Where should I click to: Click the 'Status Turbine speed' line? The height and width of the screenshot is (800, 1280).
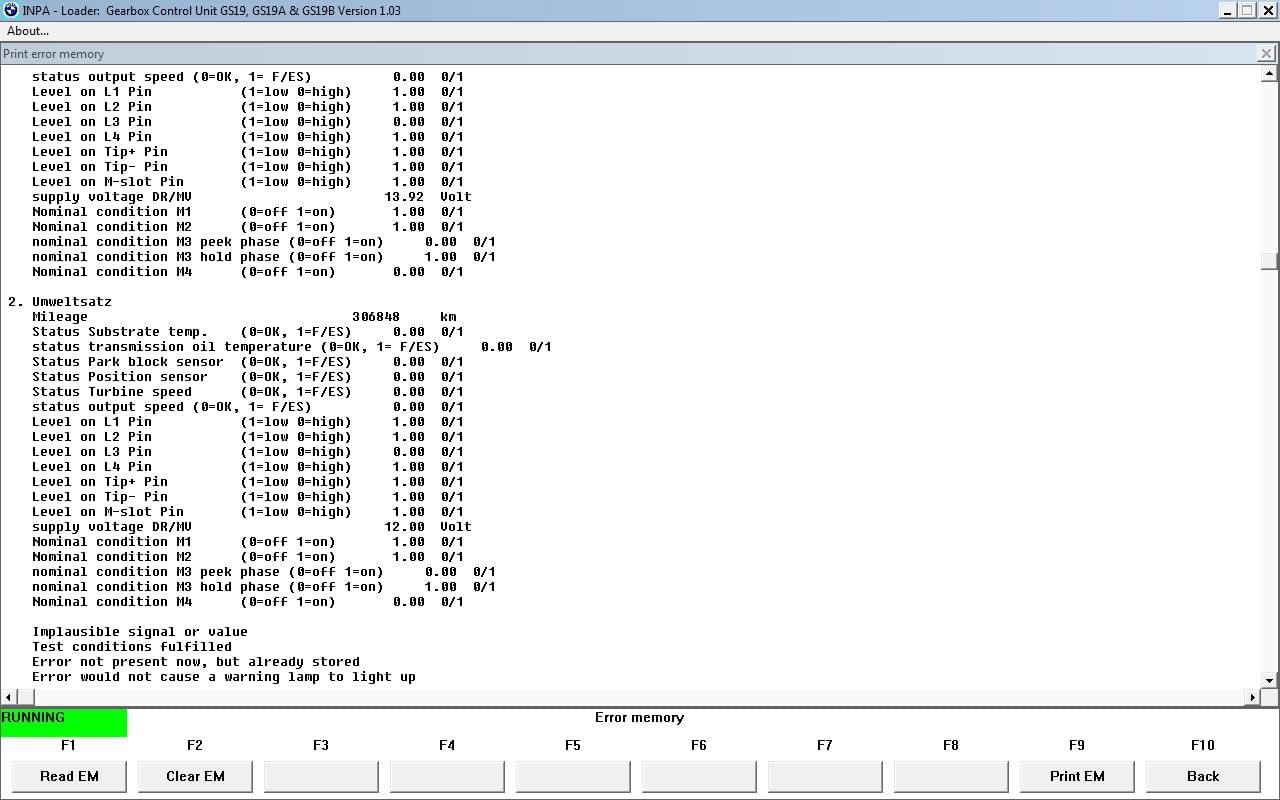(248, 391)
